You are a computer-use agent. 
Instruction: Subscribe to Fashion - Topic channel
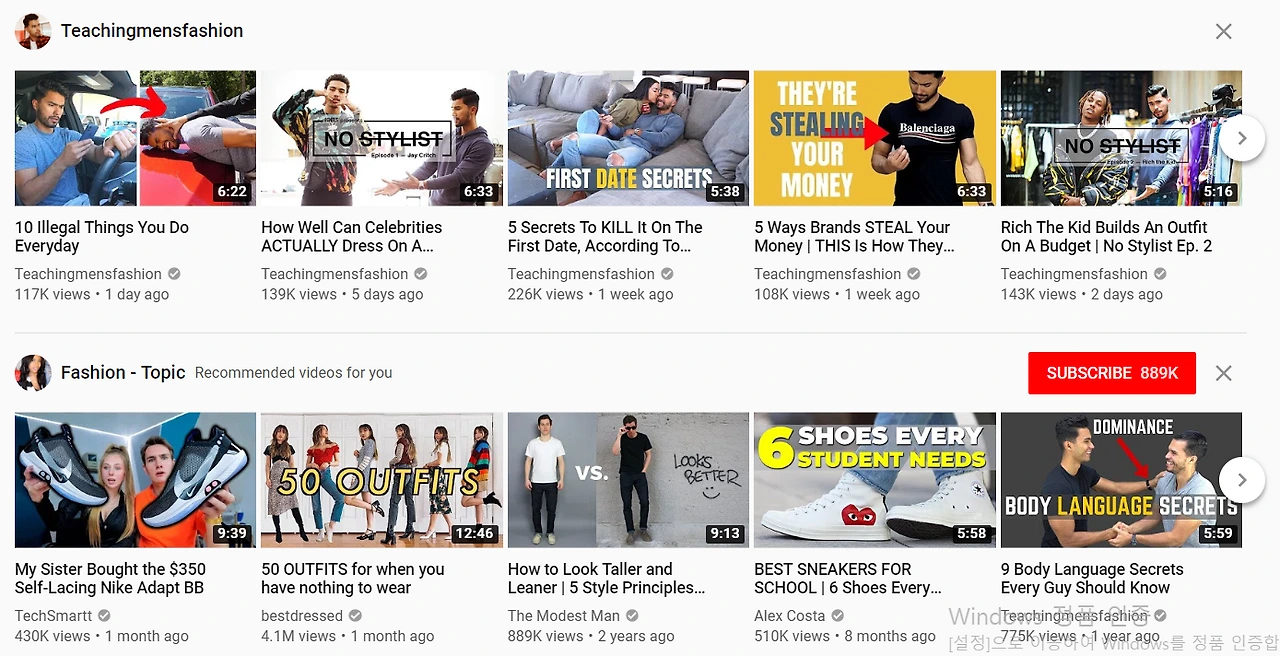1112,373
